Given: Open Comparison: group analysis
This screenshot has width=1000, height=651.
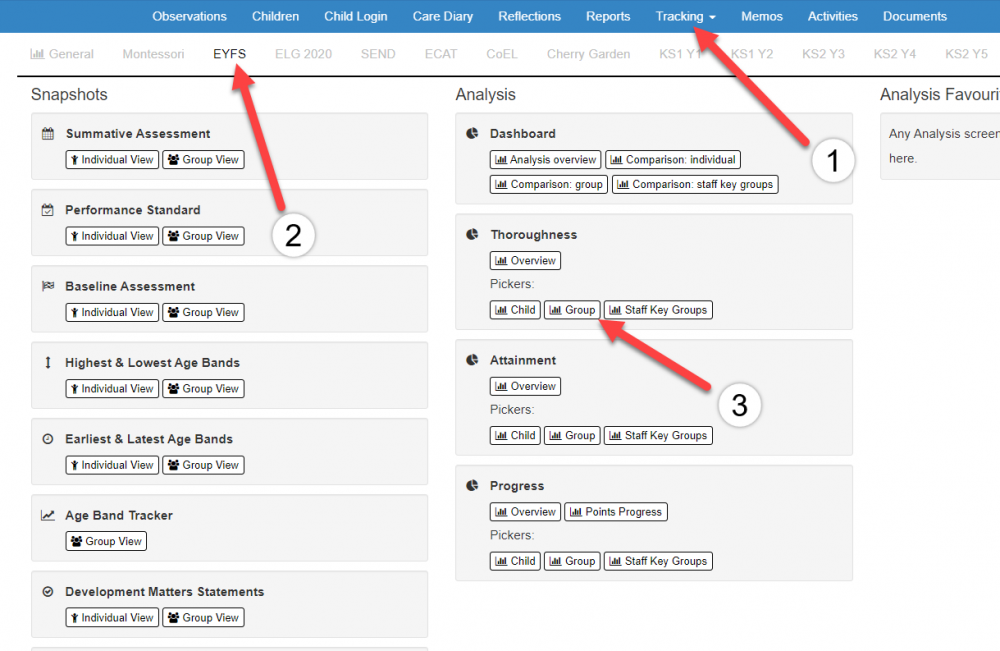Looking at the screenshot, I should (548, 184).
